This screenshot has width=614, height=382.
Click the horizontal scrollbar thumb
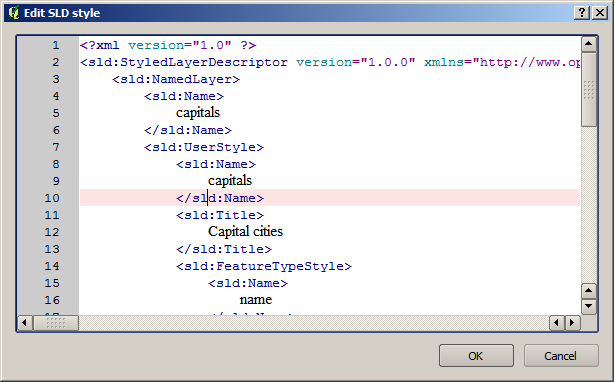(56, 323)
